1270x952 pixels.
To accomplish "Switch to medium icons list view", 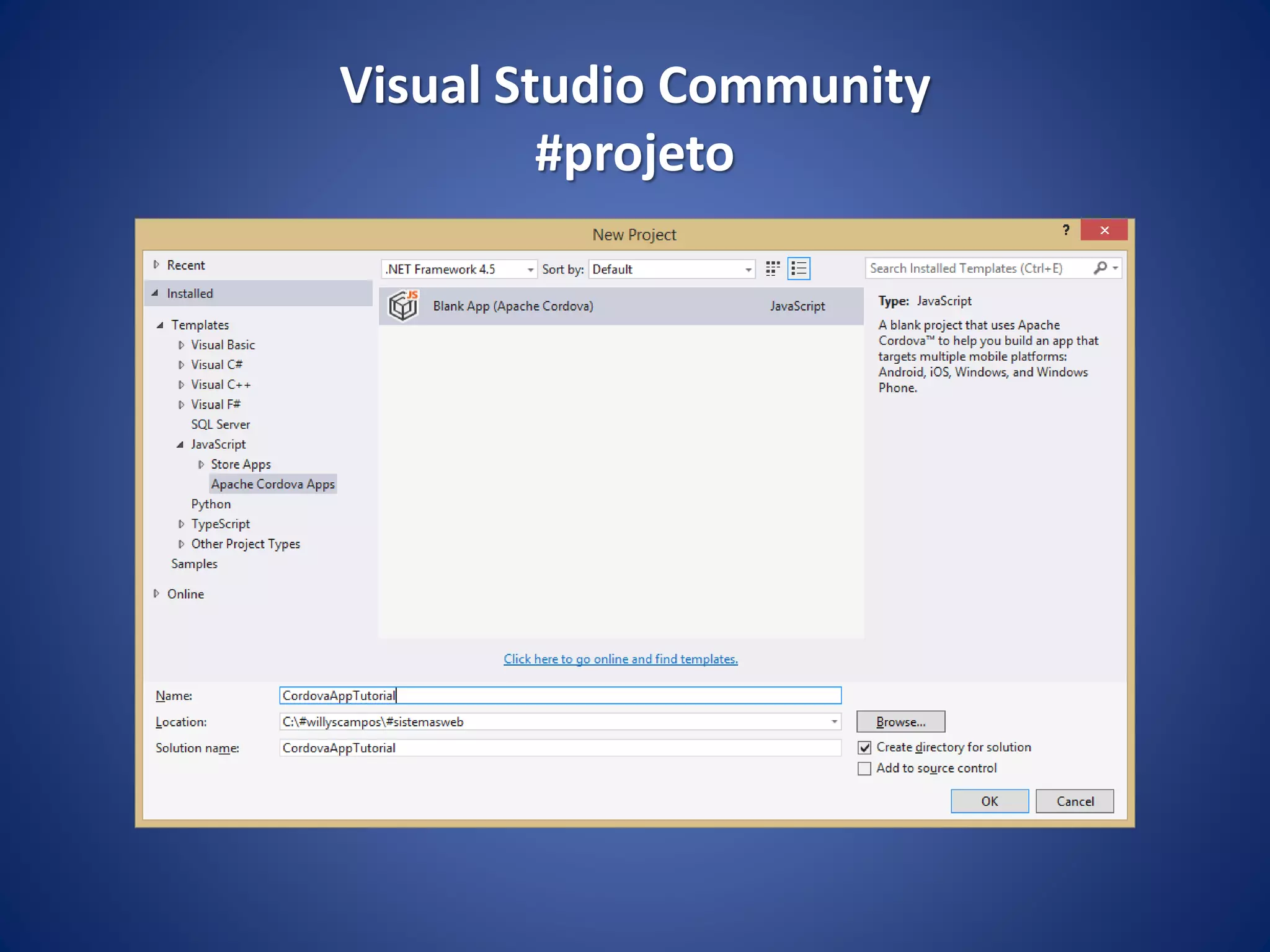I will (799, 268).
